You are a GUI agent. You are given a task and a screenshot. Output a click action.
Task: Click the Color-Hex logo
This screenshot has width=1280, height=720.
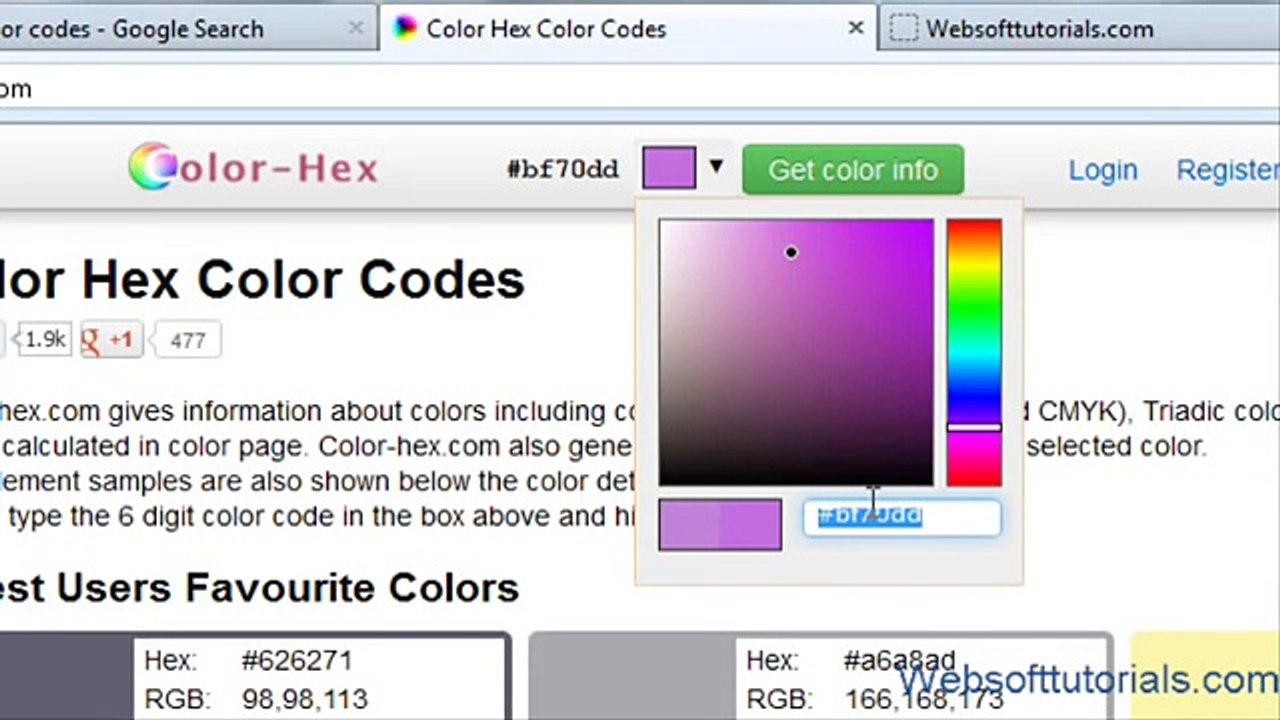(254, 167)
